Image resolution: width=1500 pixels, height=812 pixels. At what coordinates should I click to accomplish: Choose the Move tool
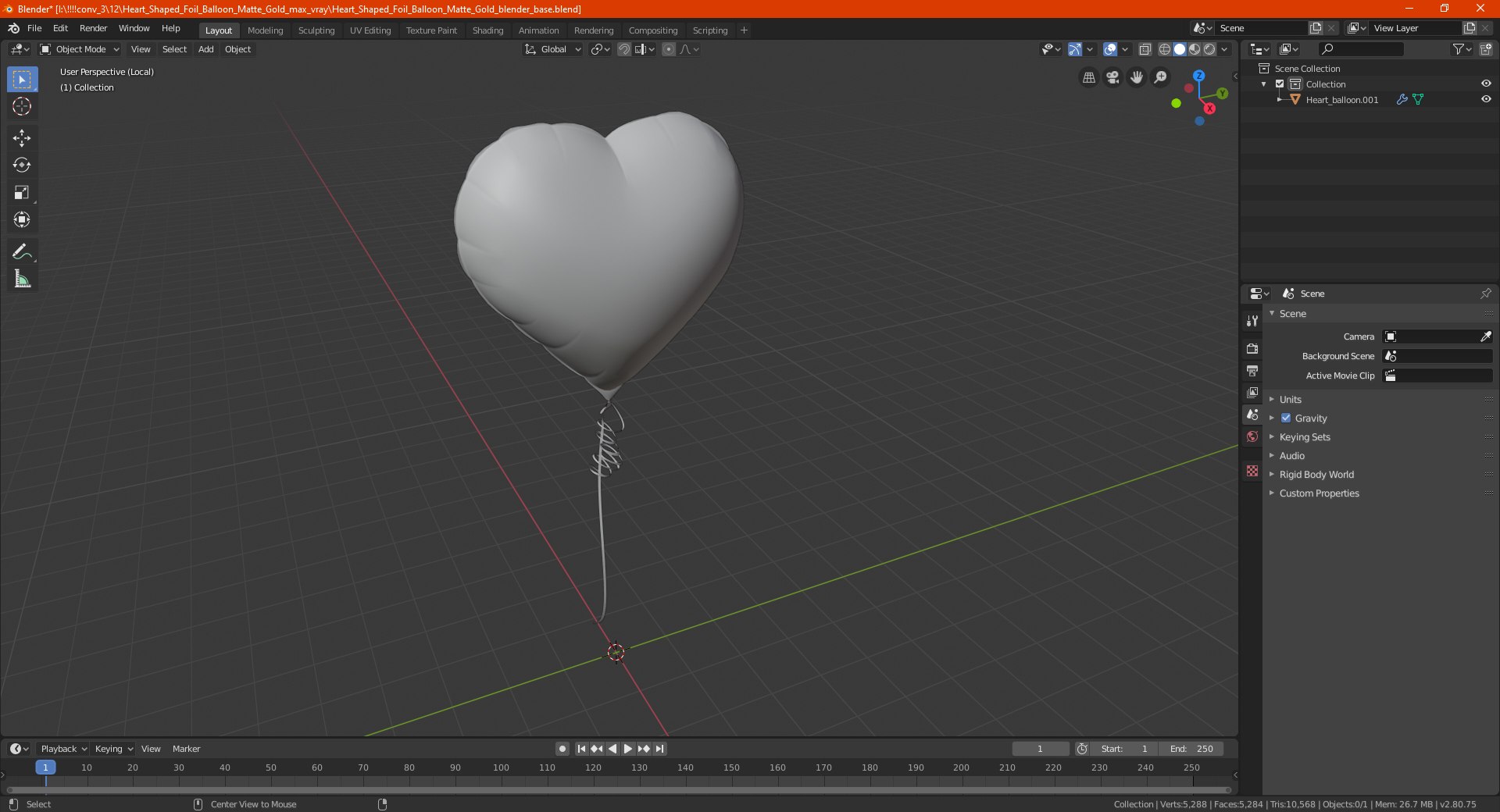click(x=22, y=138)
